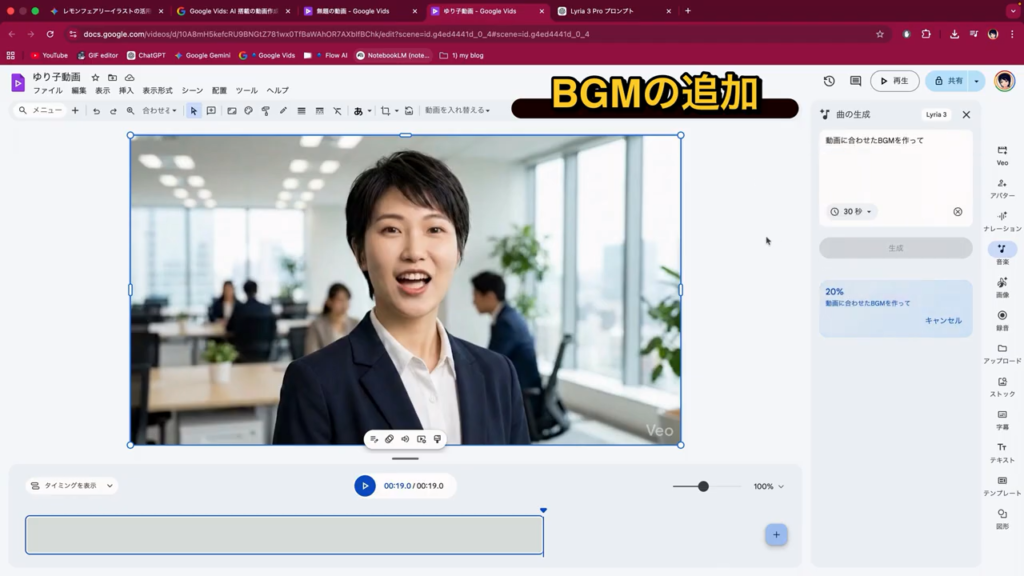Screen dimensions: 1024x576
Task: Star the ゆり子動画 document
Action: tap(96, 77)
